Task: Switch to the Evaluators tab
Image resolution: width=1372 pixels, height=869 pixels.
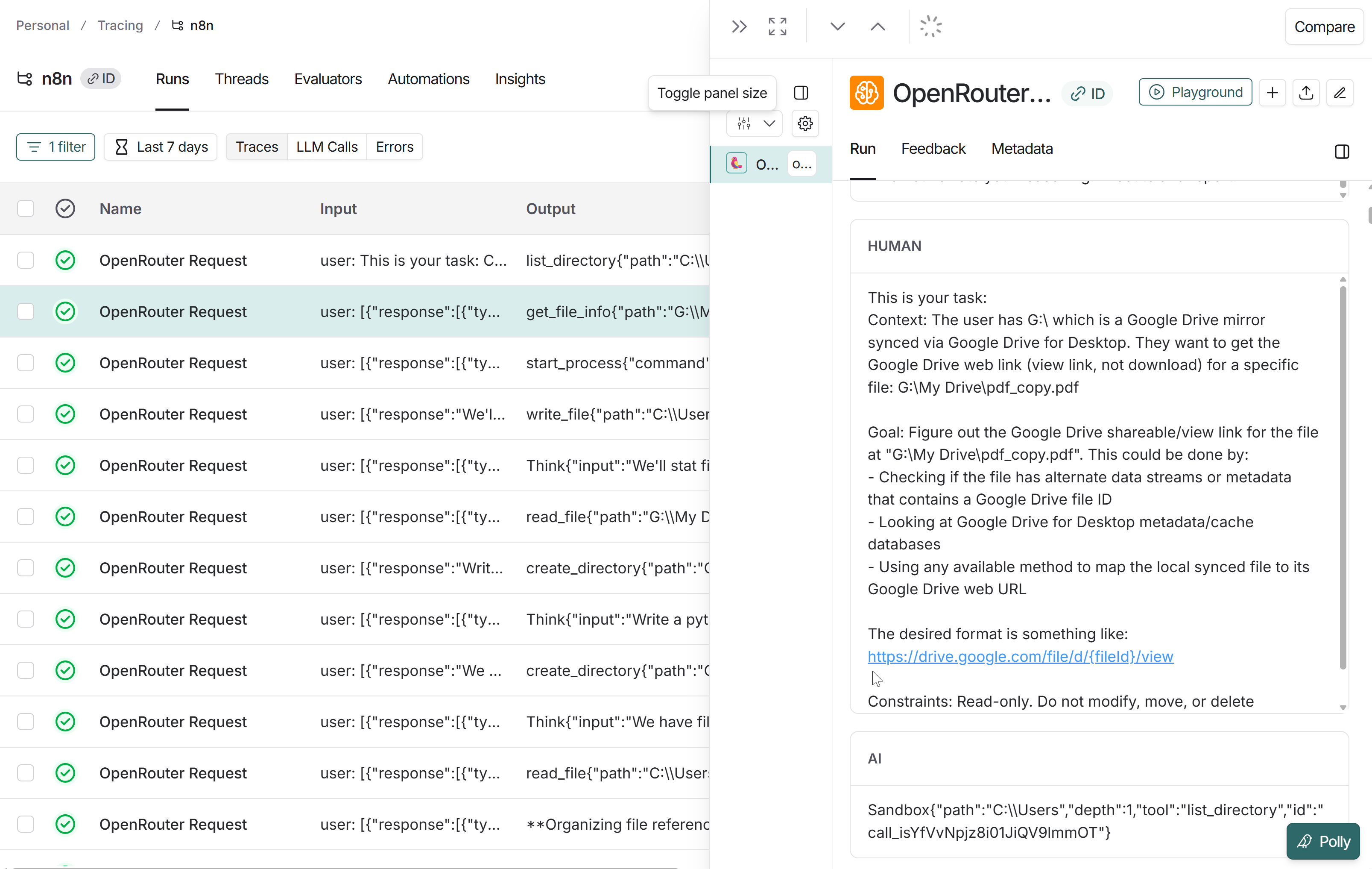Action: (328, 79)
